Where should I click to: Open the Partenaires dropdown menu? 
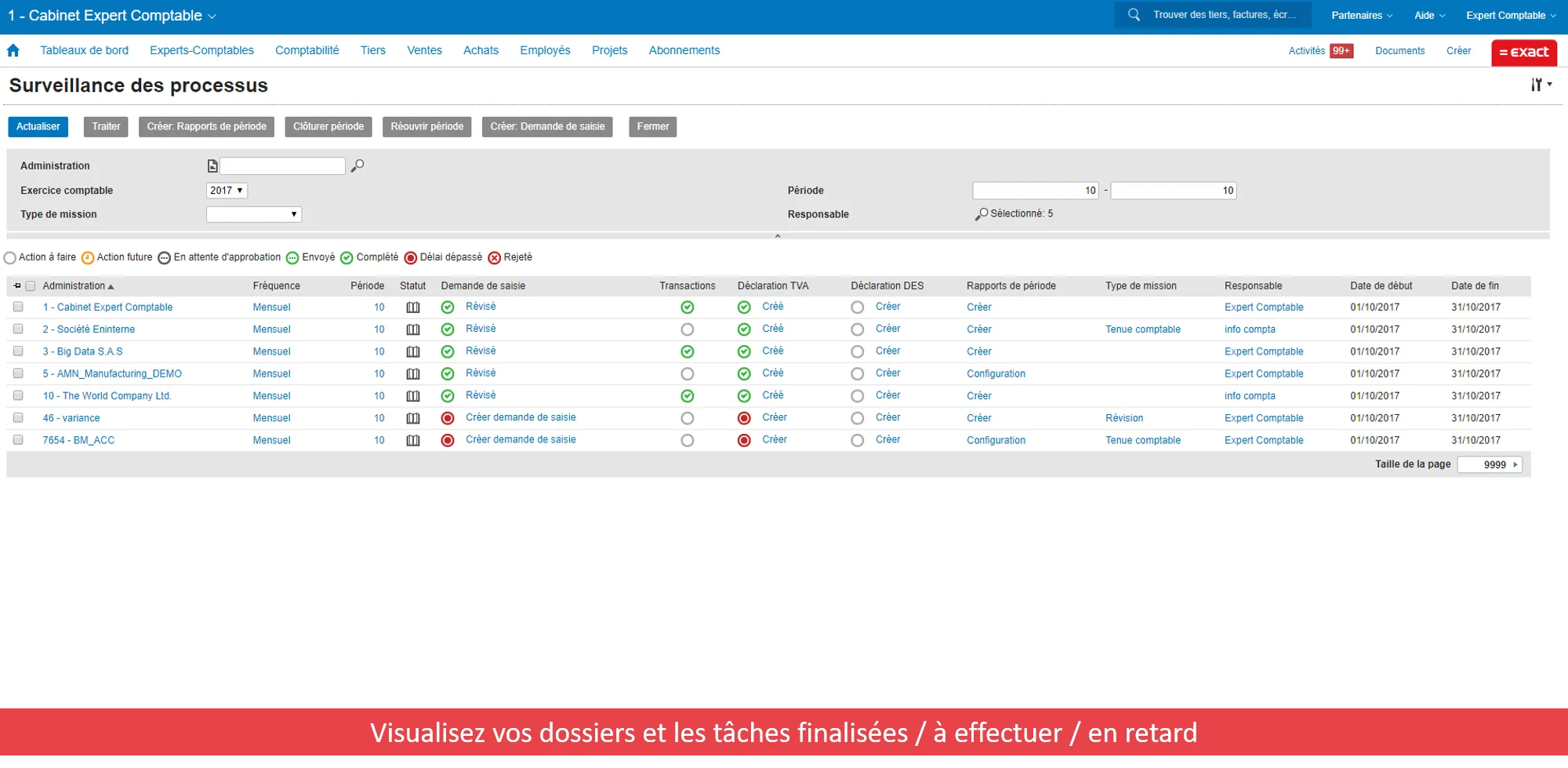(1362, 16)
